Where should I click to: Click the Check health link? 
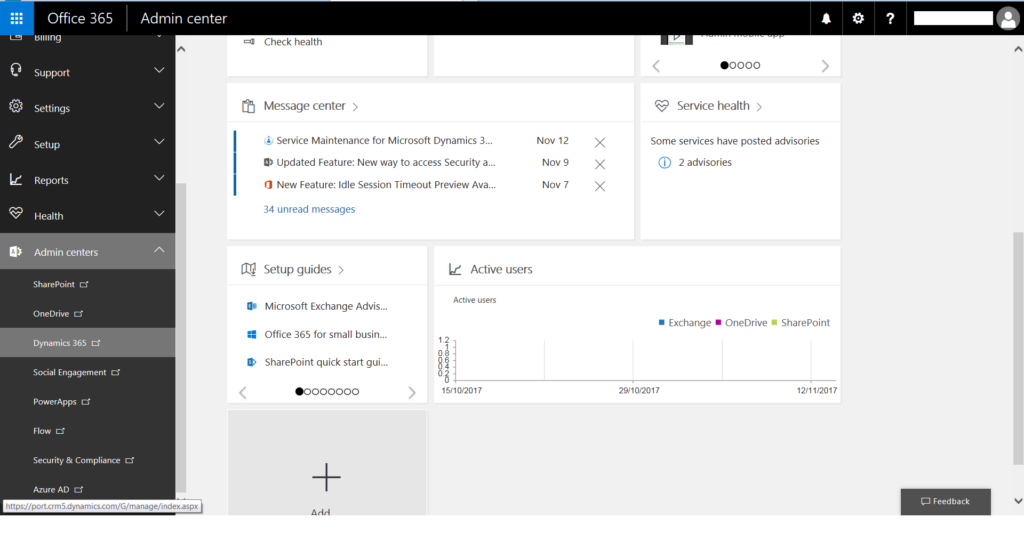293,42
